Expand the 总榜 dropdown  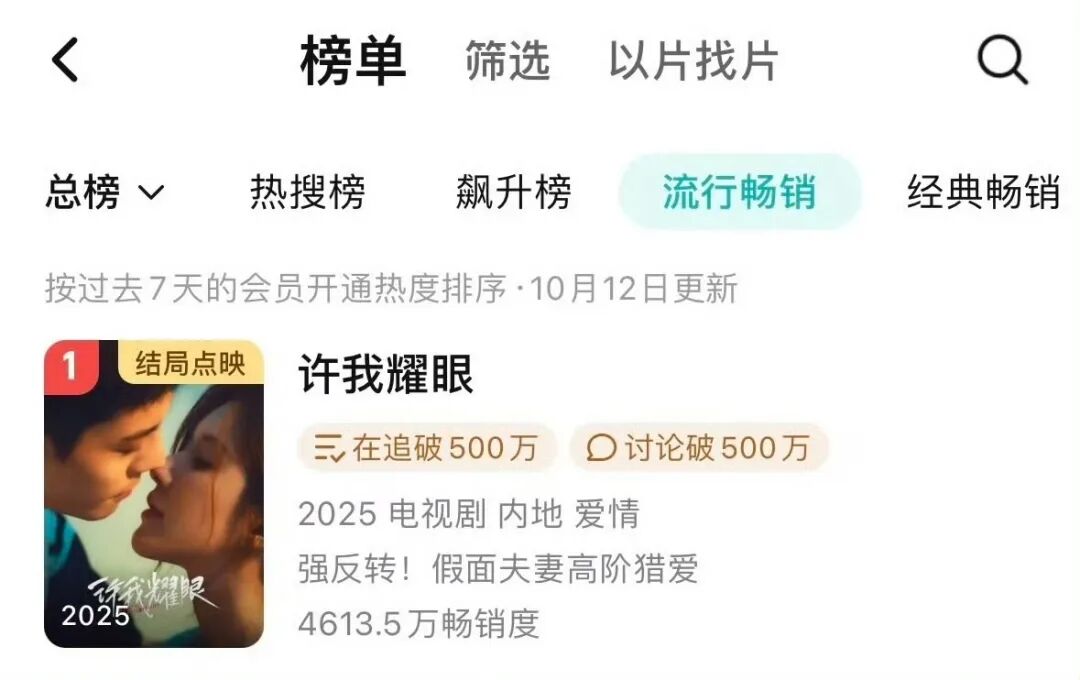click(105, 192)
